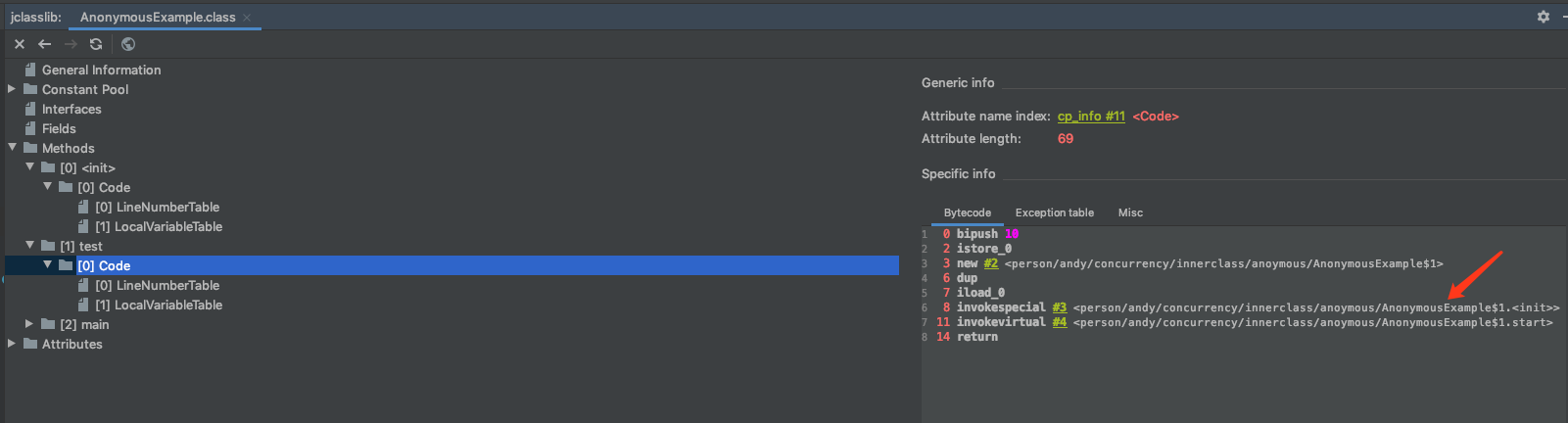1568x423 pixels.
Task: Expand the Attributes tree node
Action: click(12, 344)
